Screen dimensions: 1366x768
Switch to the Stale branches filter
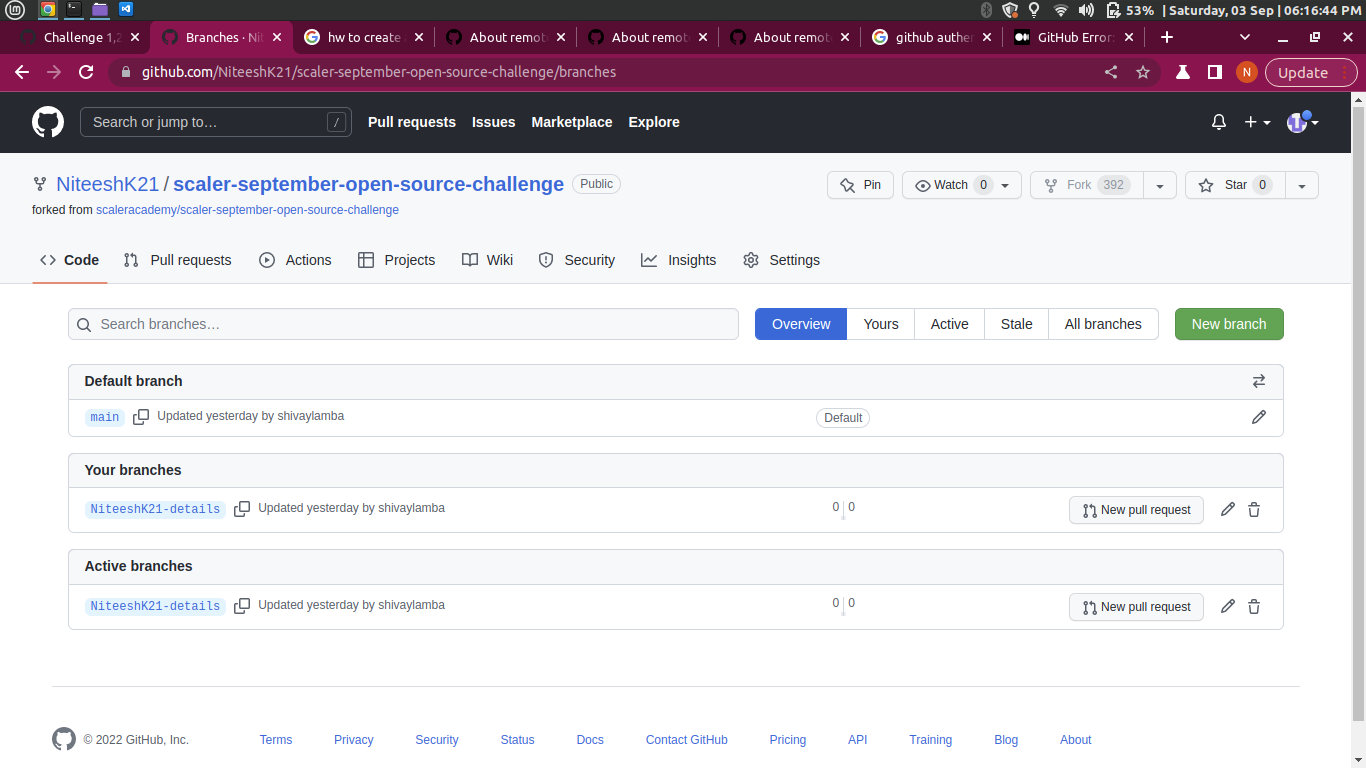point(1016,324)
